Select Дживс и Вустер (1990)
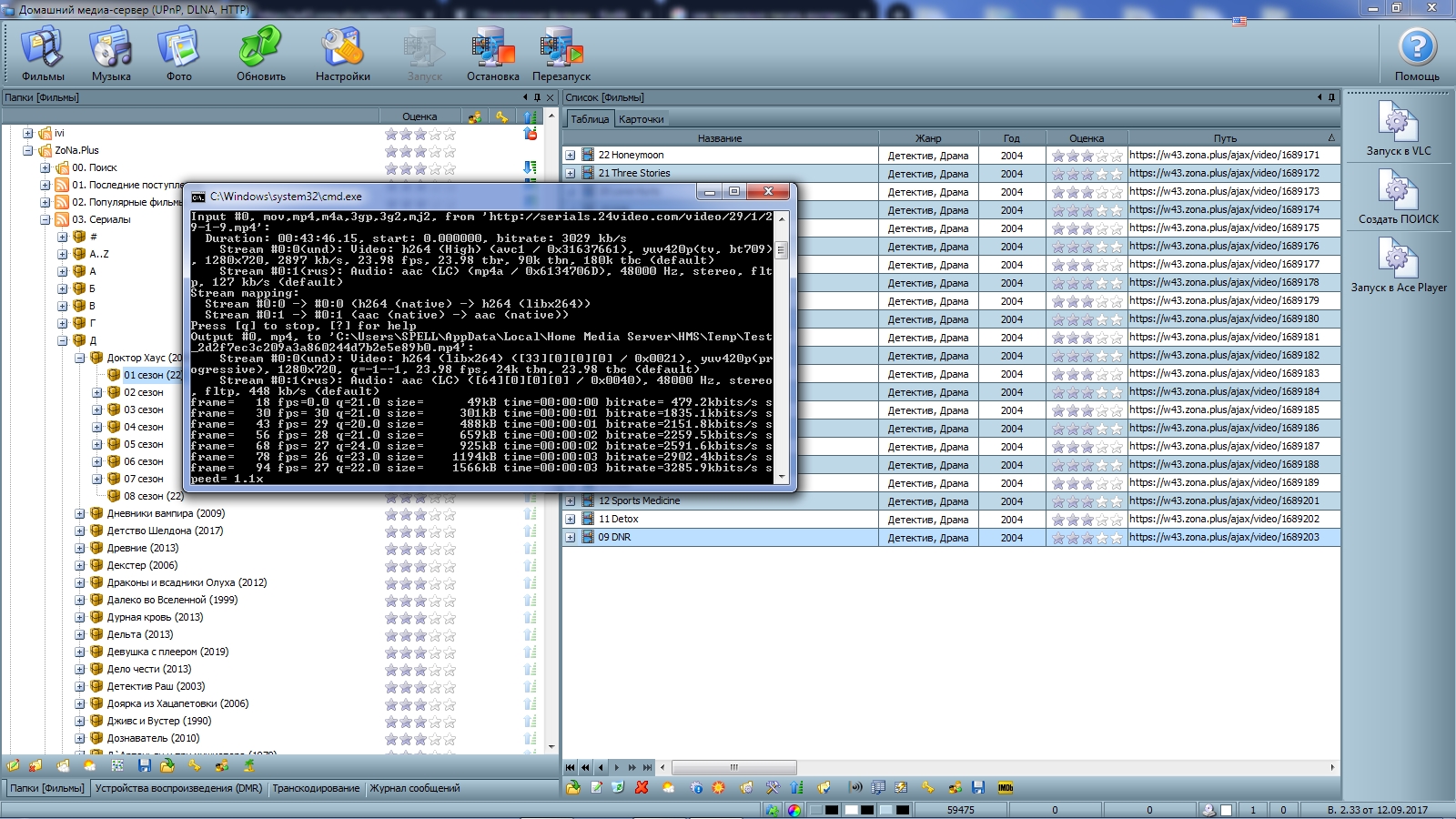The image size is (1456, 819). click(159, 722)
